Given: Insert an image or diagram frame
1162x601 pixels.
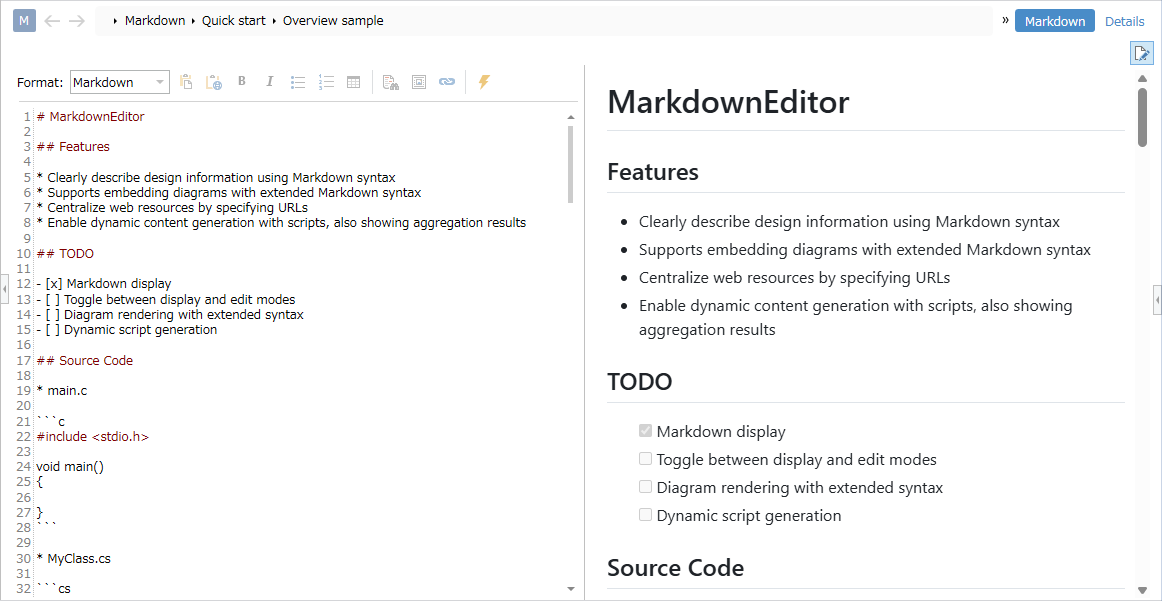Looking at the screenshot, I should [419, 82].
